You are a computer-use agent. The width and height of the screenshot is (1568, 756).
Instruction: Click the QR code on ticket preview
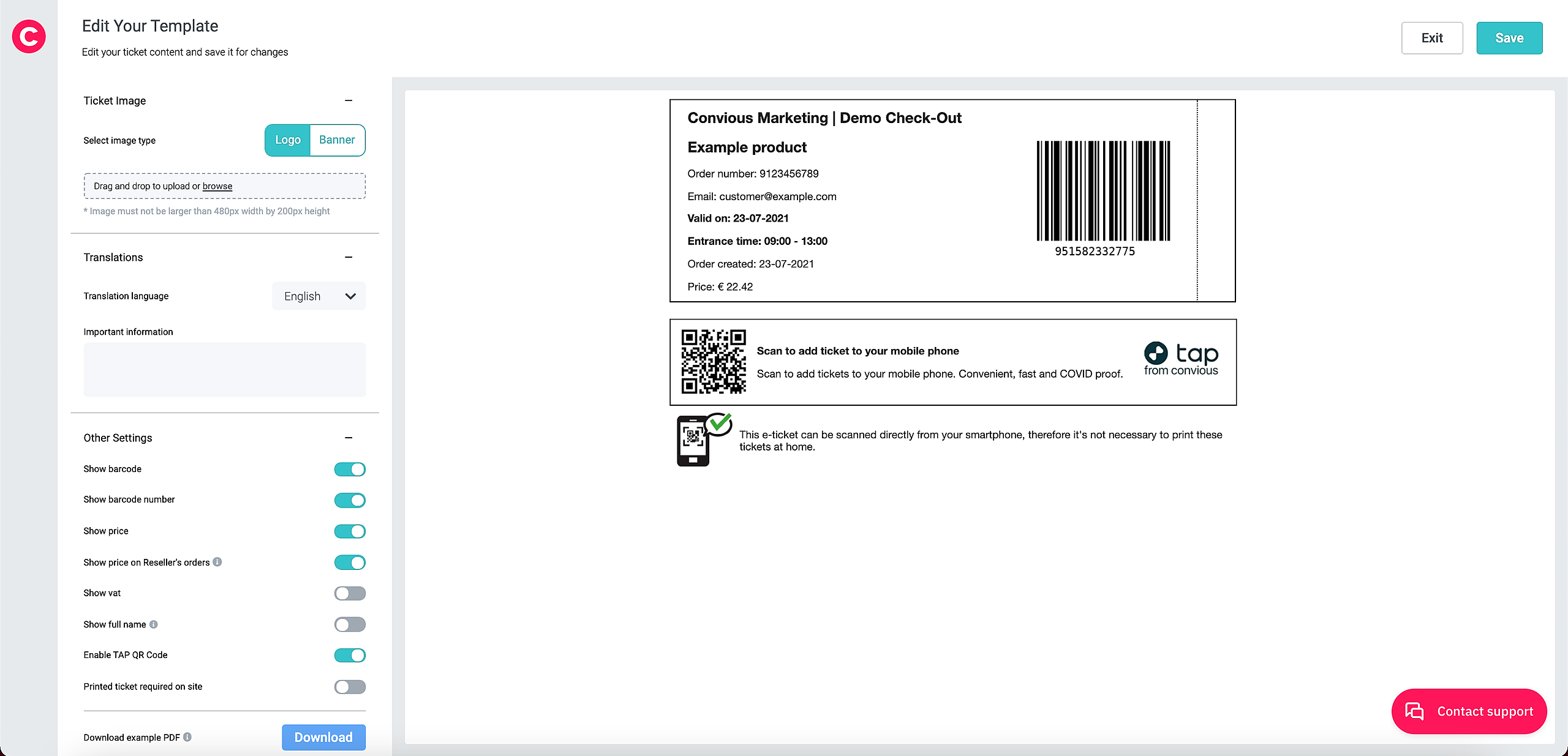pos(714,361)
